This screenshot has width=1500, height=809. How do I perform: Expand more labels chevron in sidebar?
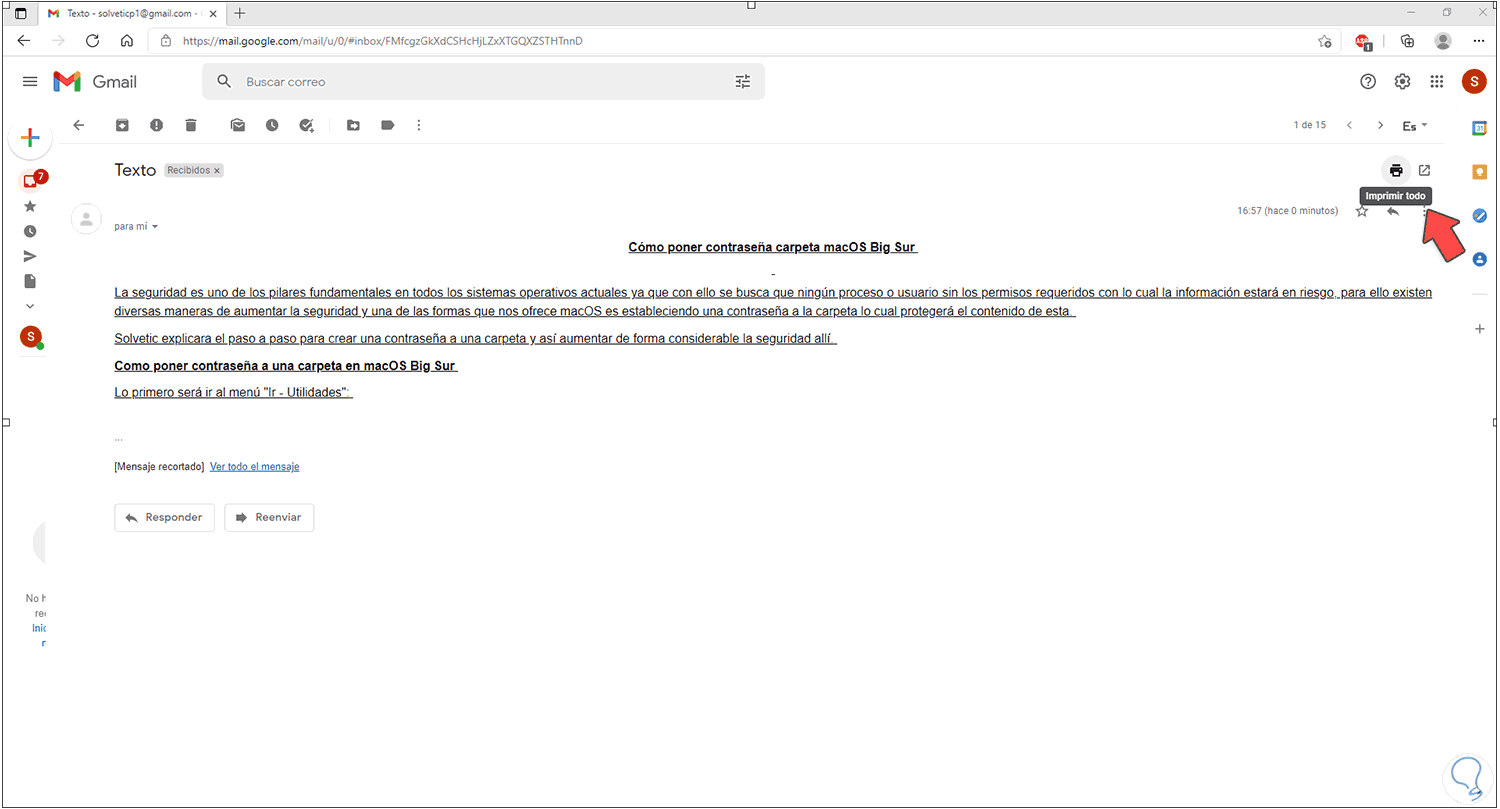(x=30, y=306)
